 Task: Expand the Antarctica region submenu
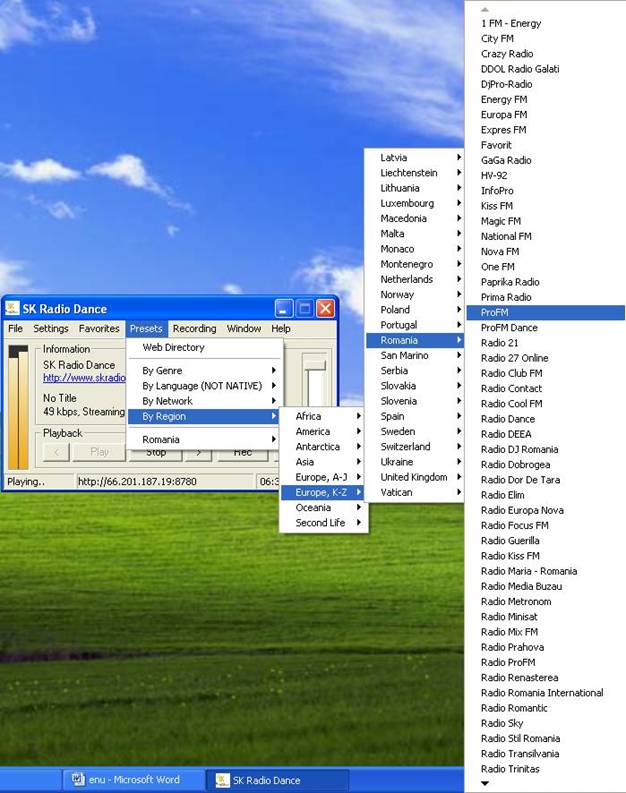323,447
